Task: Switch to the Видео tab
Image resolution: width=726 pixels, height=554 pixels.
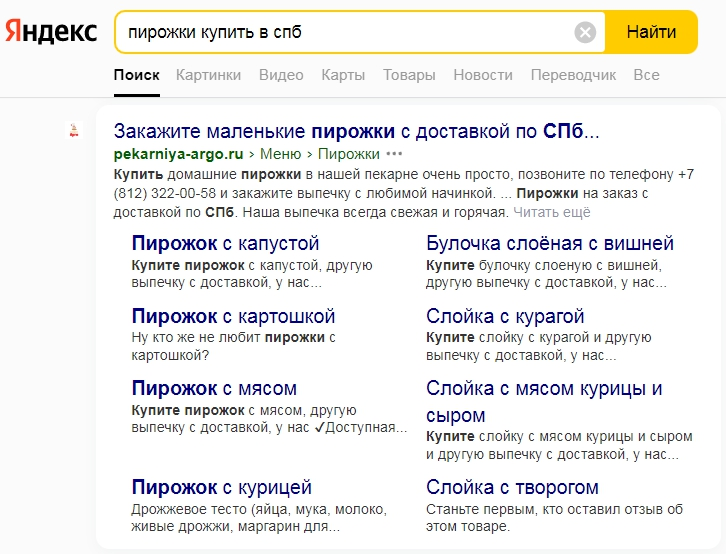Action: point(281,75)
